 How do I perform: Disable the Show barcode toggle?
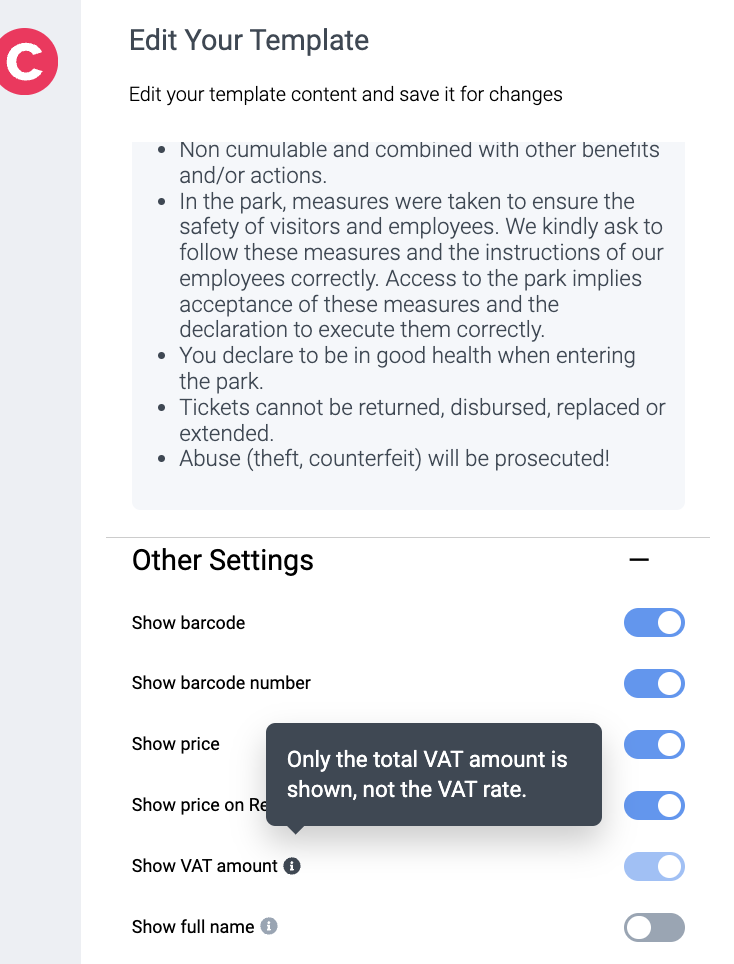(654, 623)
